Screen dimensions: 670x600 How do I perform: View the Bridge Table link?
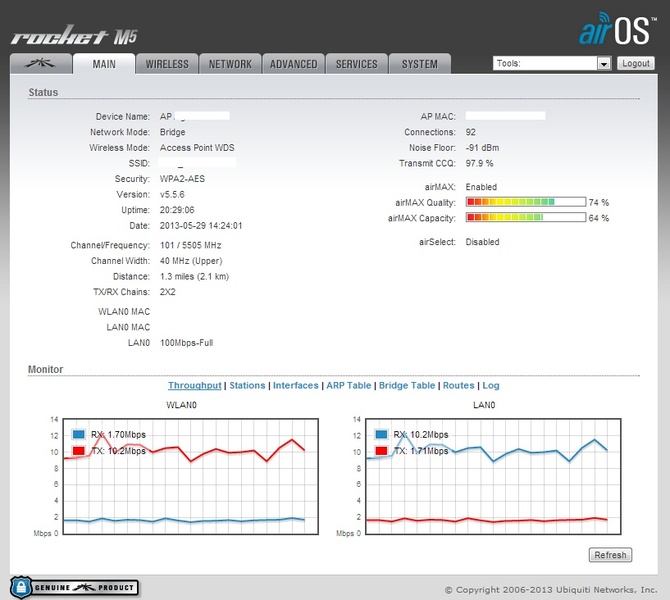click(407, 385)
